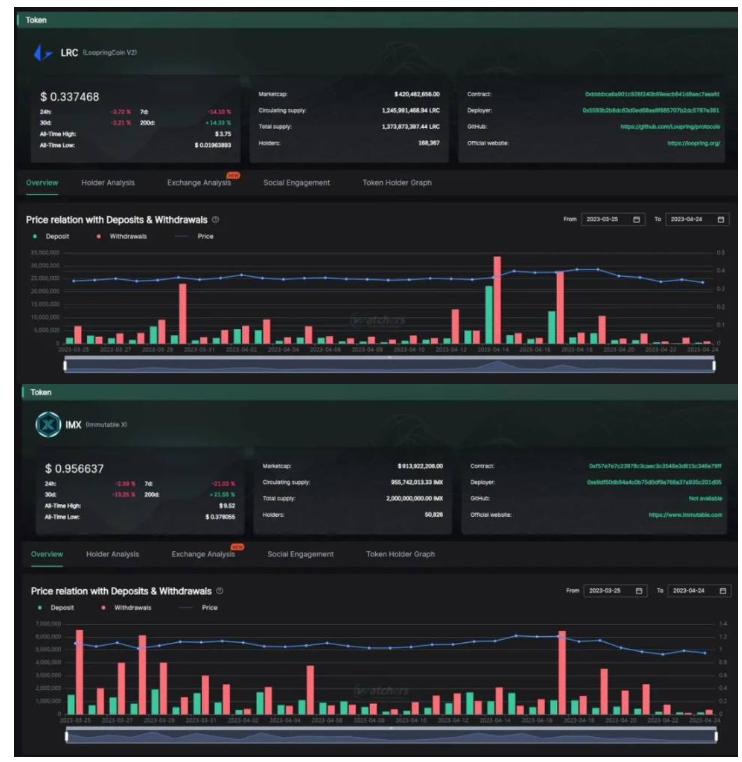This screenshot has width=742, height=762.
Task: Open info tooltip icon beside IMX chart title
Action: (x=220, y=591)
